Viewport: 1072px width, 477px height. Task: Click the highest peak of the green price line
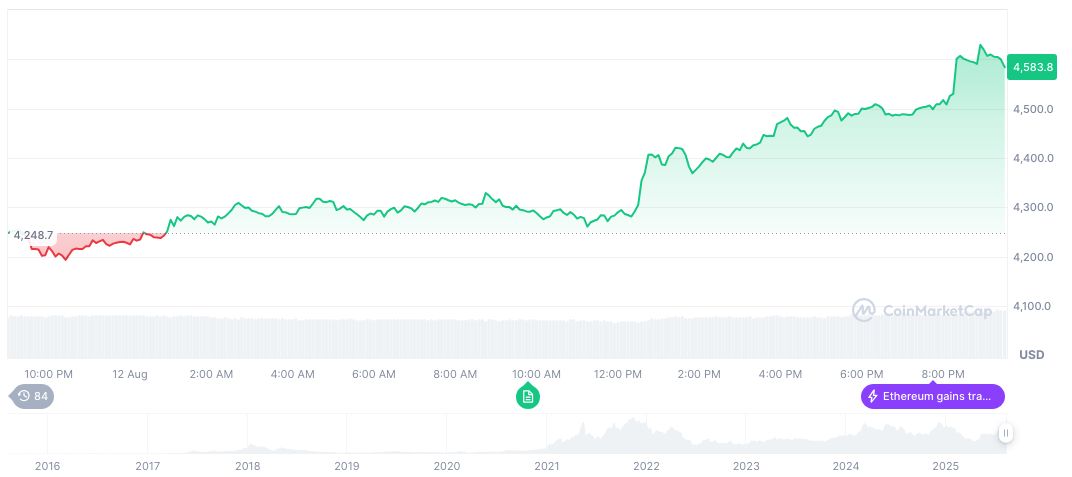pyautogui.click(x=981, y=45)
